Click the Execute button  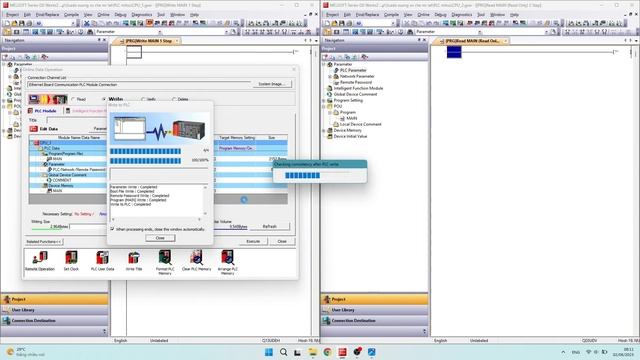point(253,241)
